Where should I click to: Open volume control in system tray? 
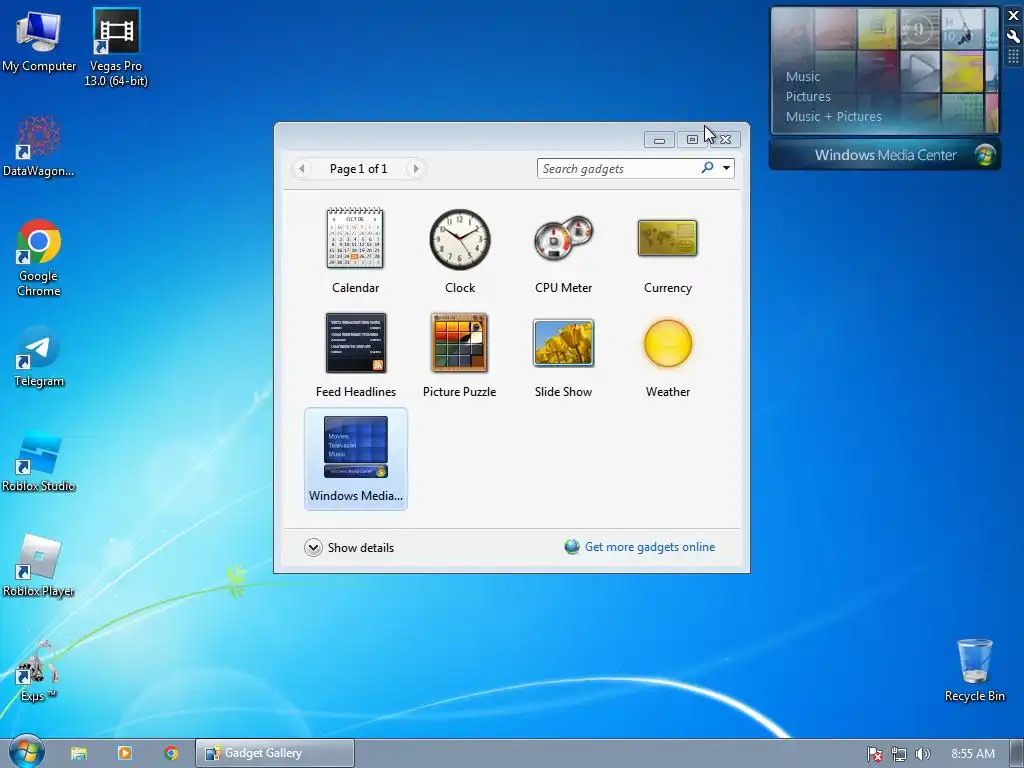(x=922, y=754)
